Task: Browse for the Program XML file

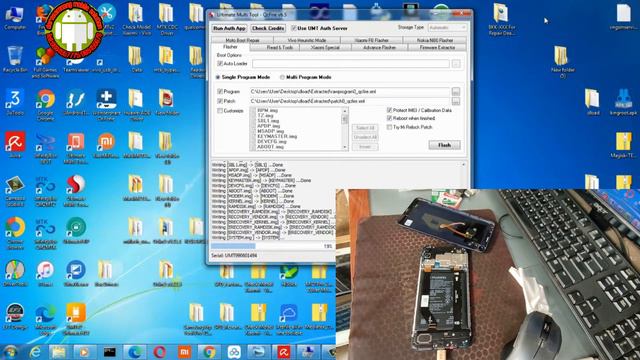Action: (456, 91)
